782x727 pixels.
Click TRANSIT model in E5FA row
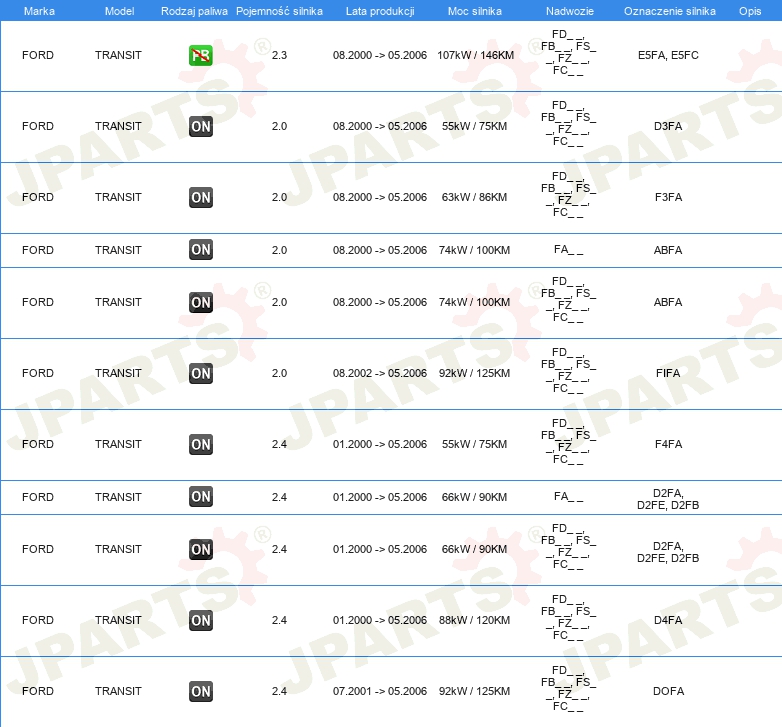point(118,55)
